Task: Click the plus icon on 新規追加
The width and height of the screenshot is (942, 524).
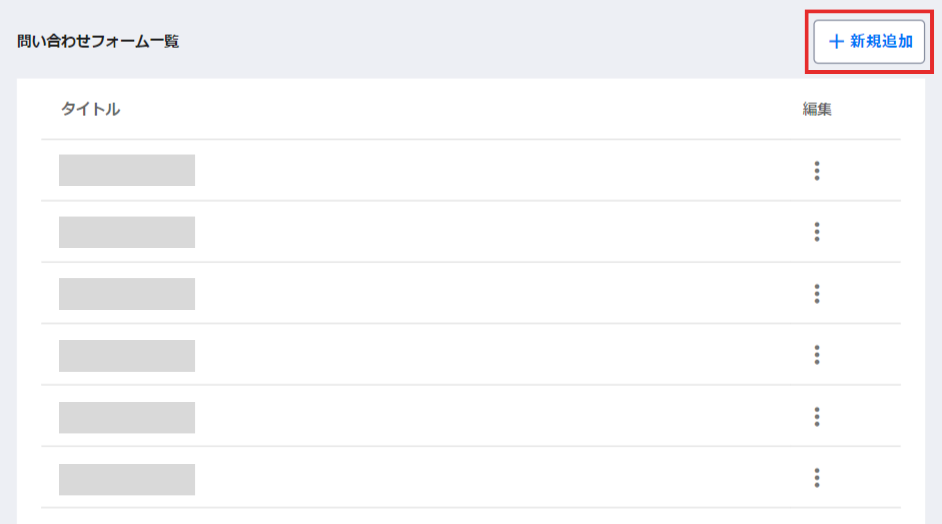Action: [x=836, y=42]
